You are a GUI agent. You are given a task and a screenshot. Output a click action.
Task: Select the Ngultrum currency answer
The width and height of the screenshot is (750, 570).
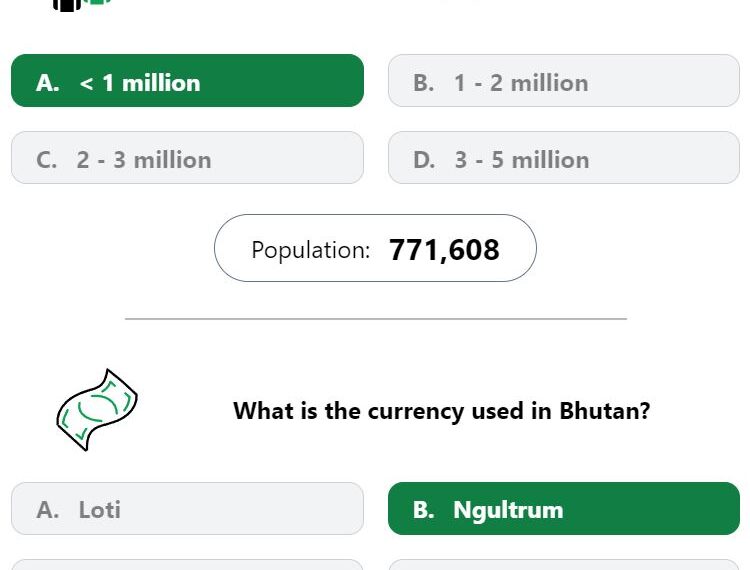[564, 509]
